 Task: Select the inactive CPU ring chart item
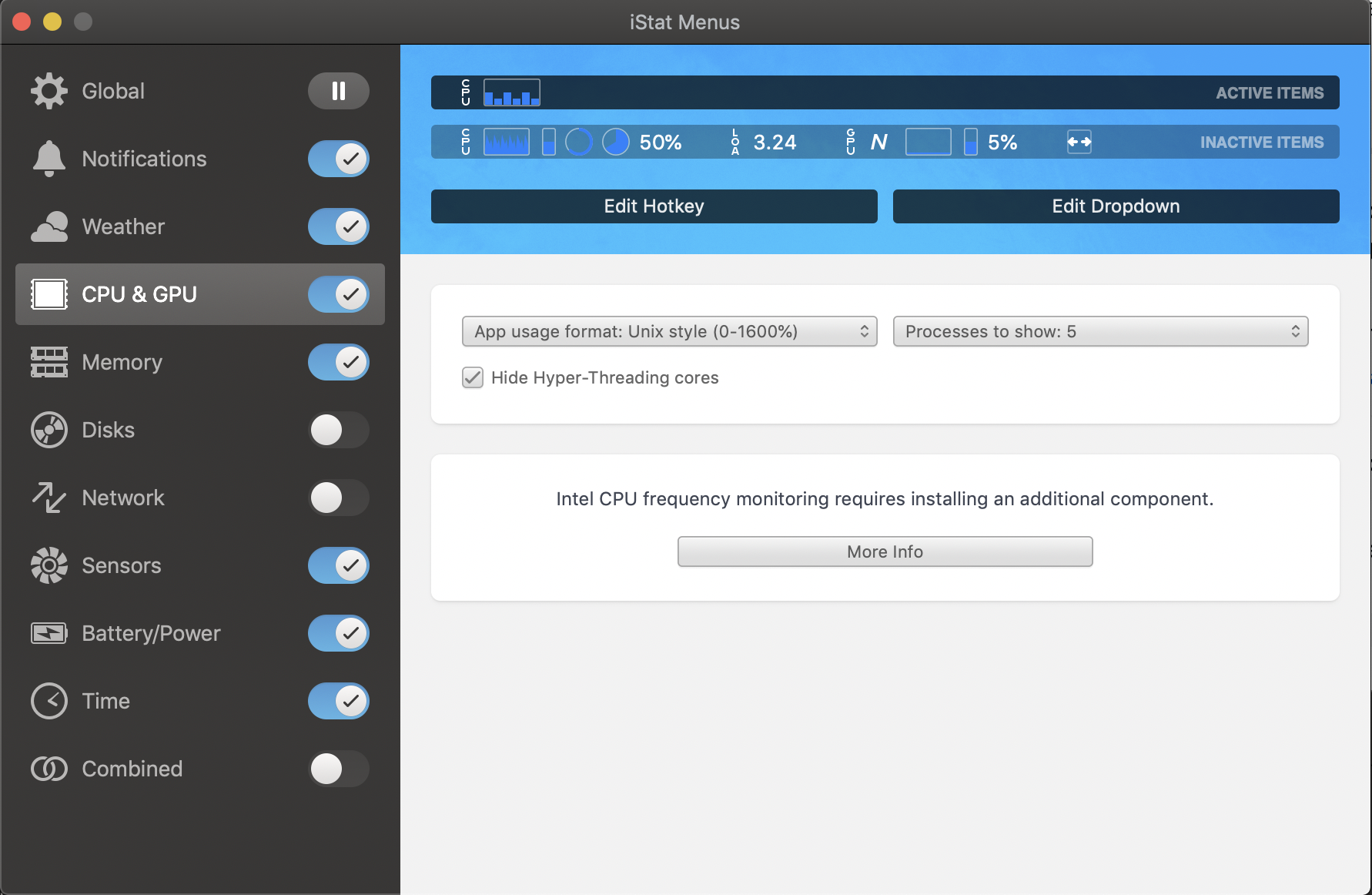click(x=579, y=142)
